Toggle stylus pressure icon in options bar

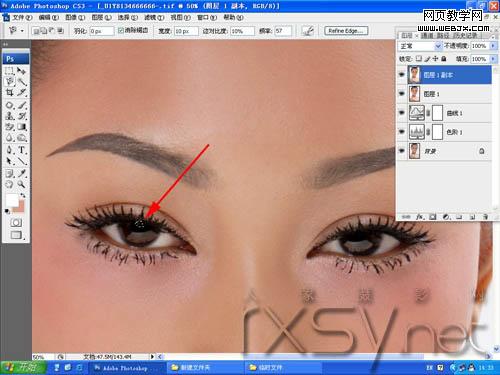point(308,31)
